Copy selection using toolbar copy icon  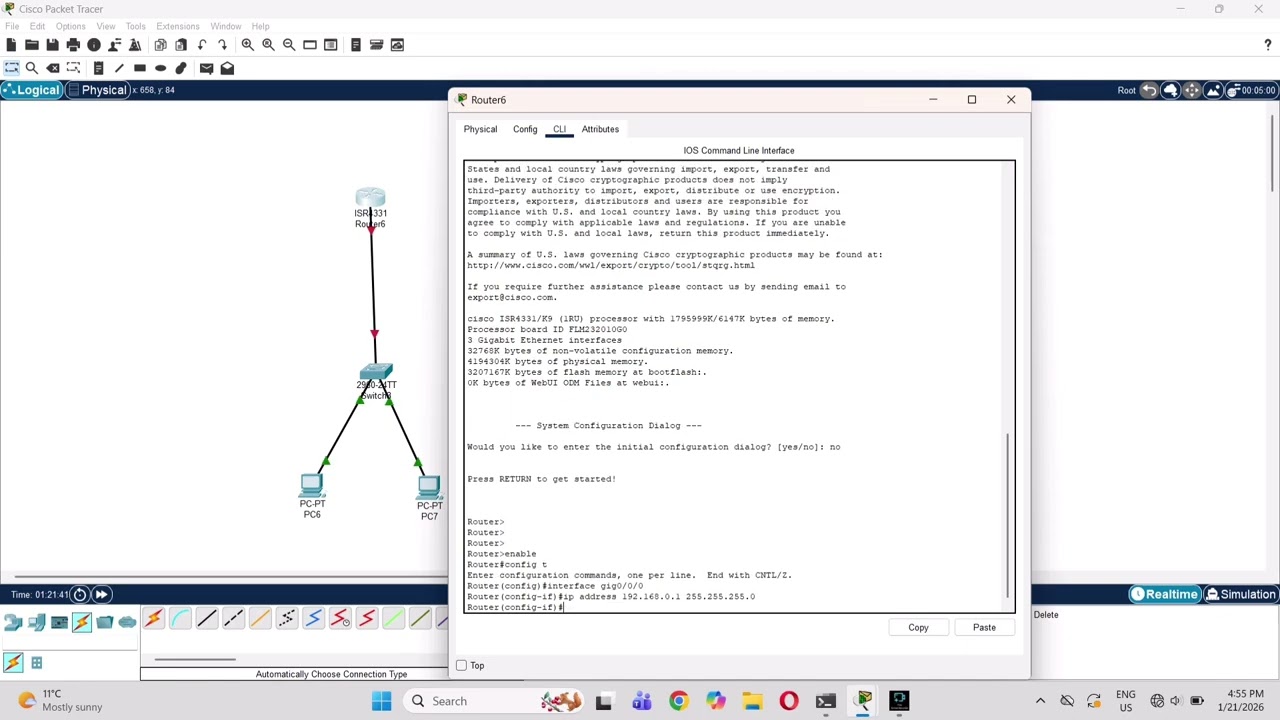[160, 45]
